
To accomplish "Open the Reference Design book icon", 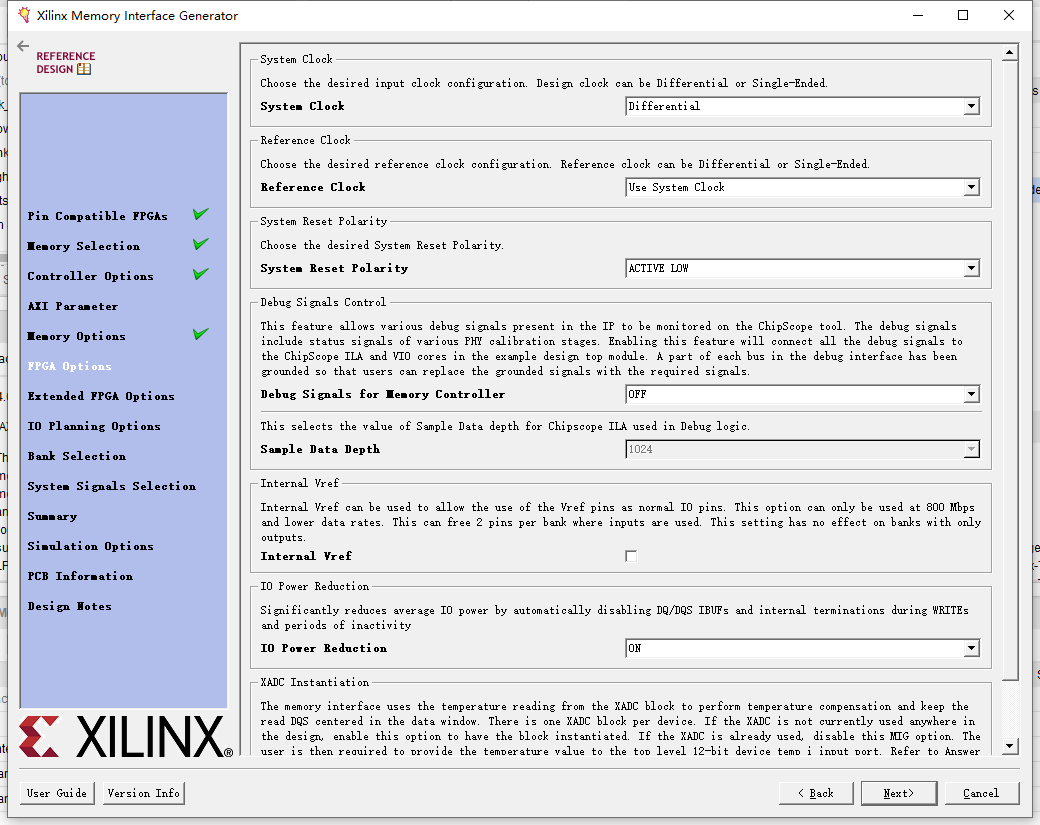I will [x=84, y=69].
